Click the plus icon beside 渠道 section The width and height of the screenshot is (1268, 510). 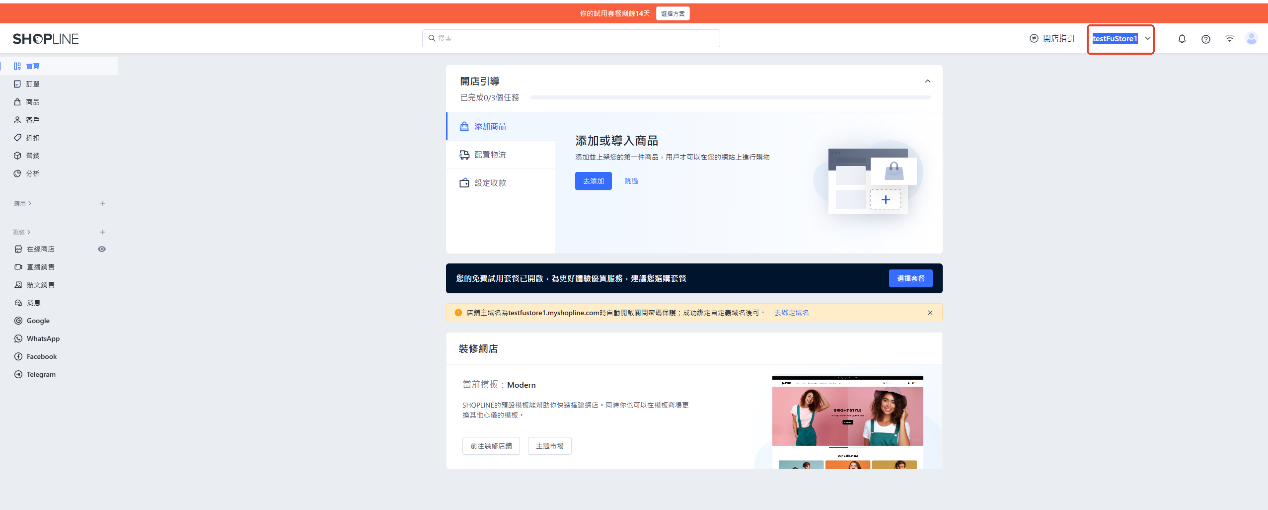102,231
